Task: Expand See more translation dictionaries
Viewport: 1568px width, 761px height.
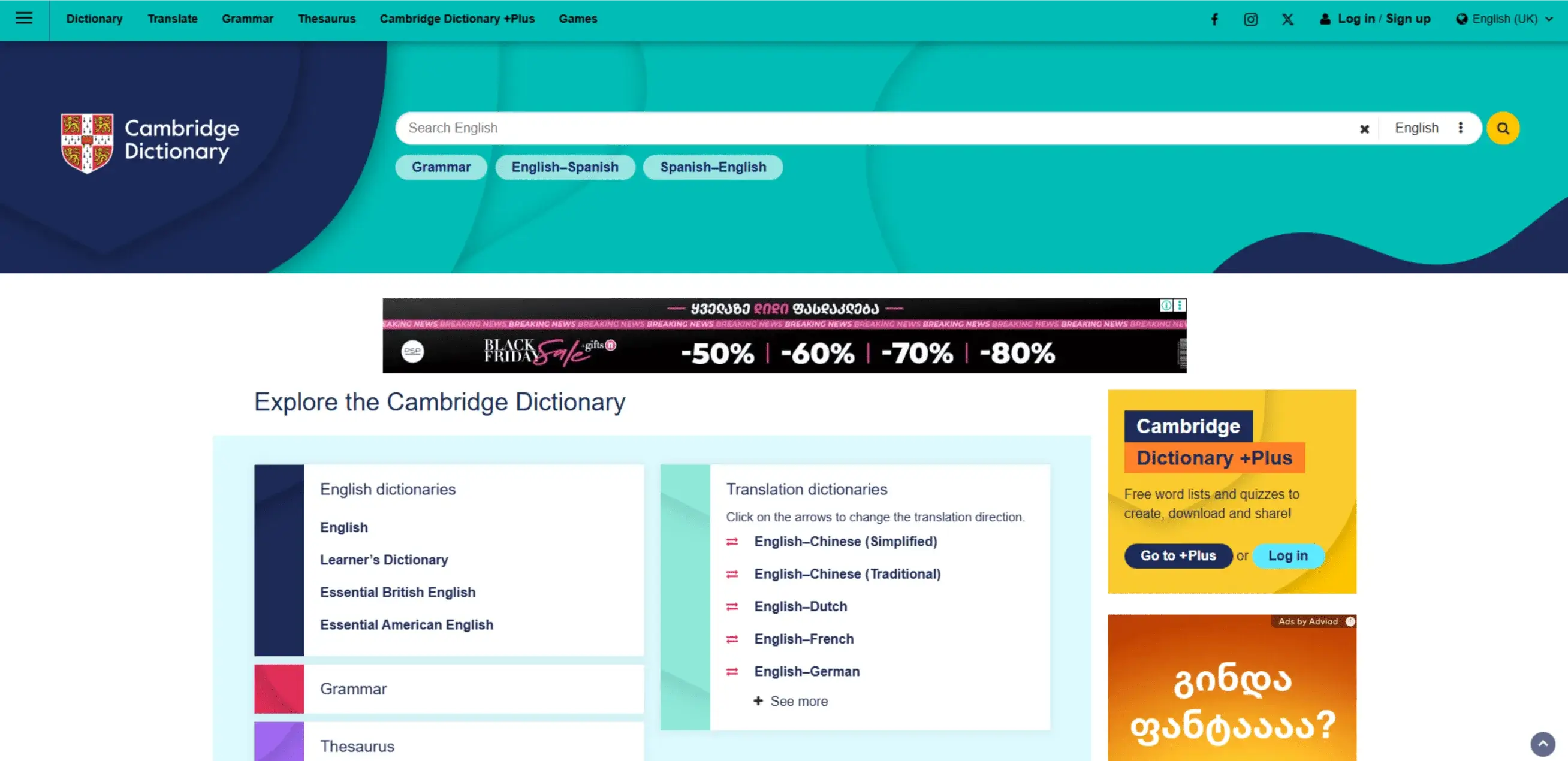Action: pos(790,702)
